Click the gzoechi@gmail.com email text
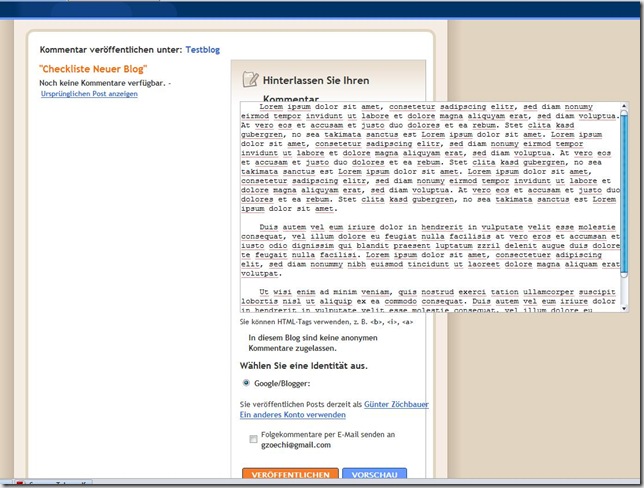 (296, 445)
